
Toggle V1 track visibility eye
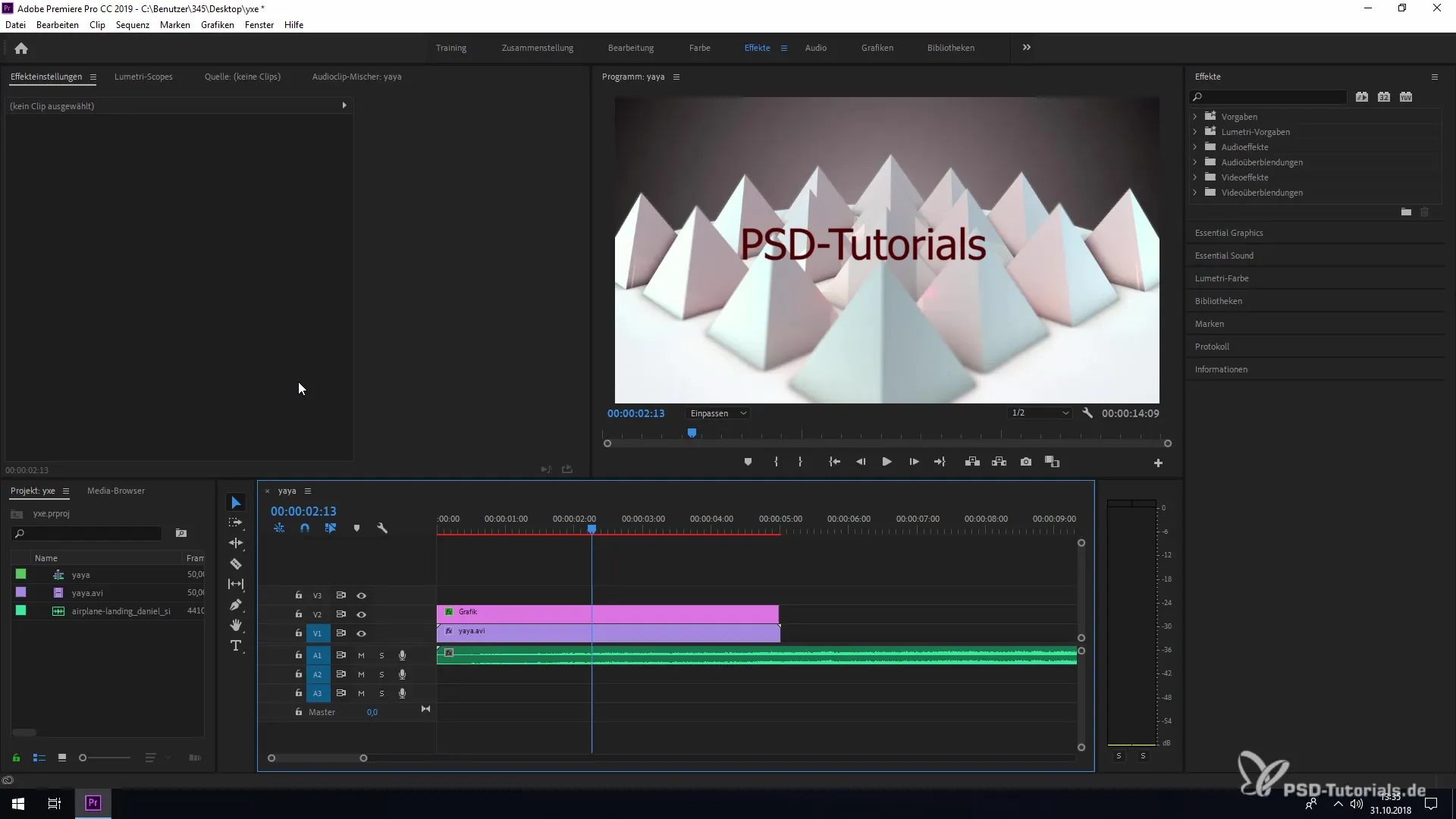[362, 633]
